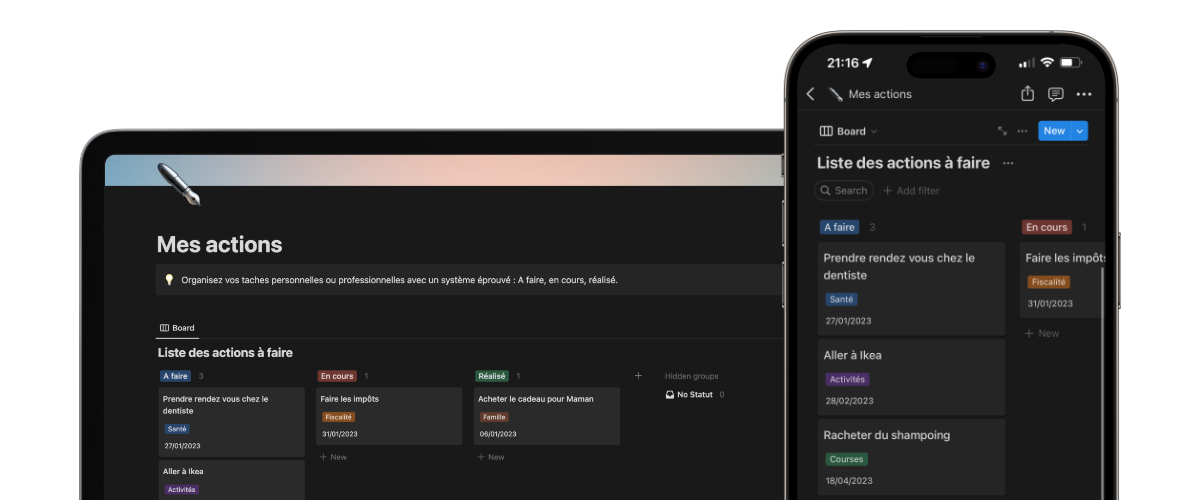Open the Faire les impôts card on the laptop
Screen dimensions: 1200x500
click(x=389, y=416)
